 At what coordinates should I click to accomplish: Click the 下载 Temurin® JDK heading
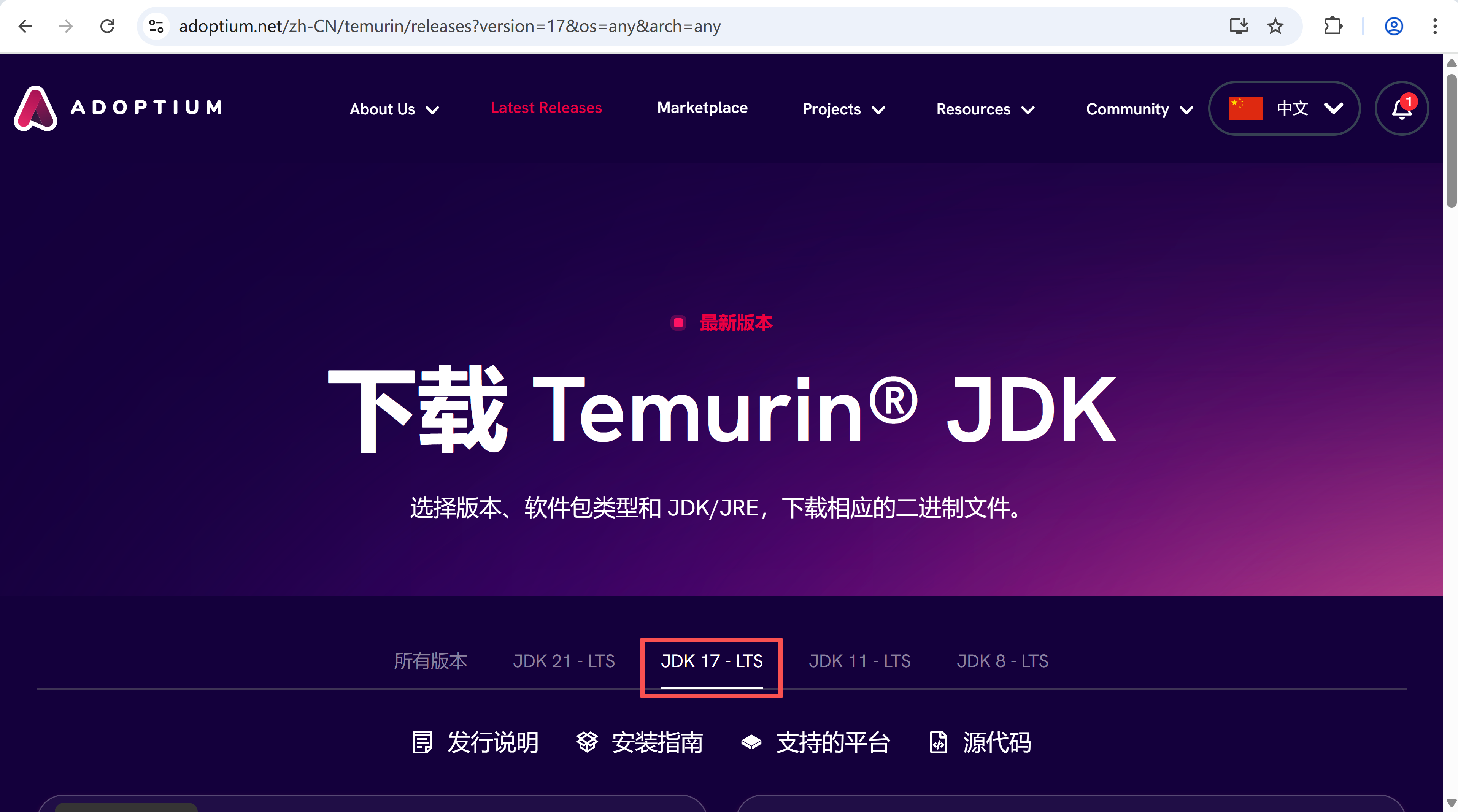722,409
